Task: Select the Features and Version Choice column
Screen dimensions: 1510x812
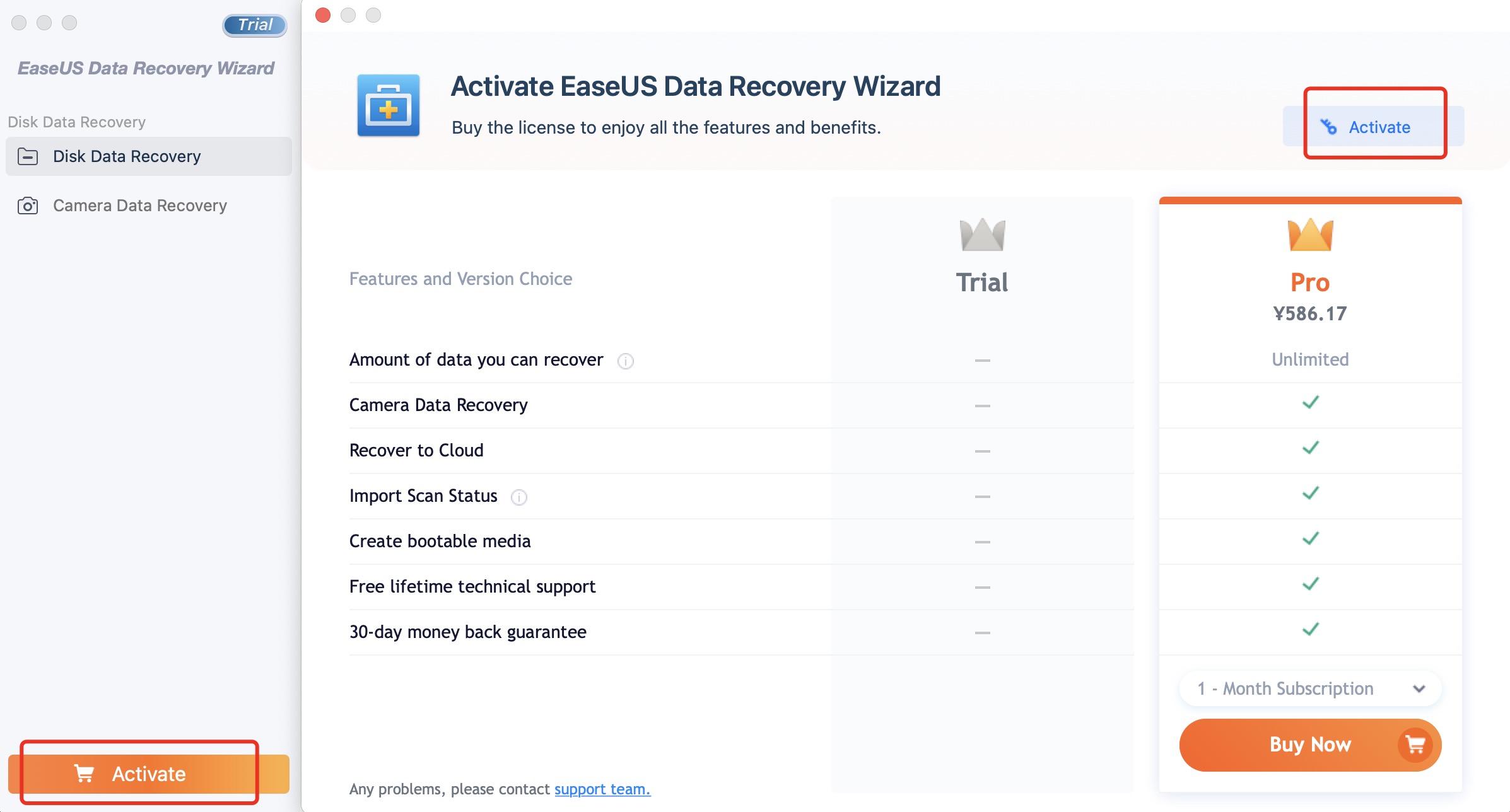Action: pyautogui.click(x=461, y=278)
